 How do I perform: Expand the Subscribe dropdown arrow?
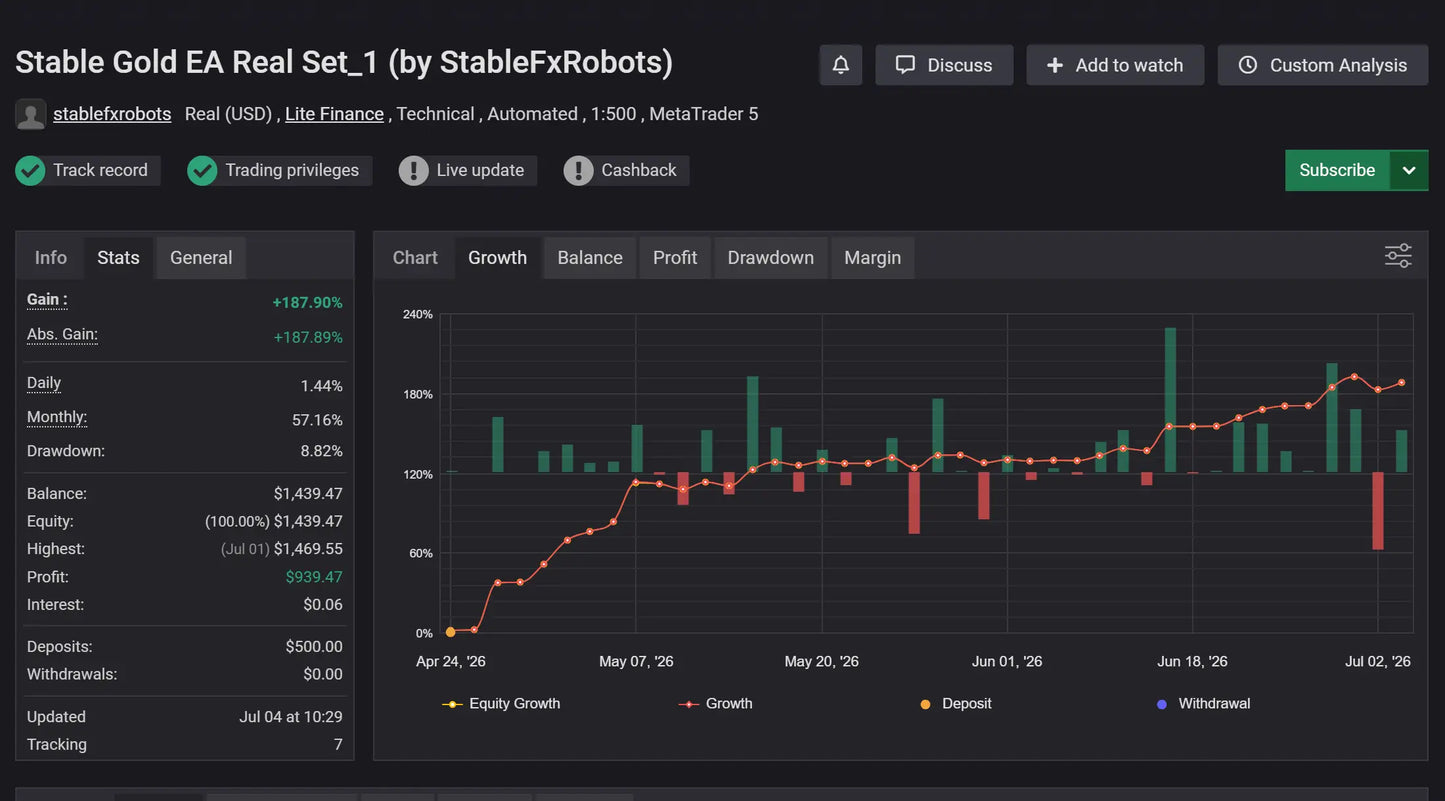point(1409,170)
